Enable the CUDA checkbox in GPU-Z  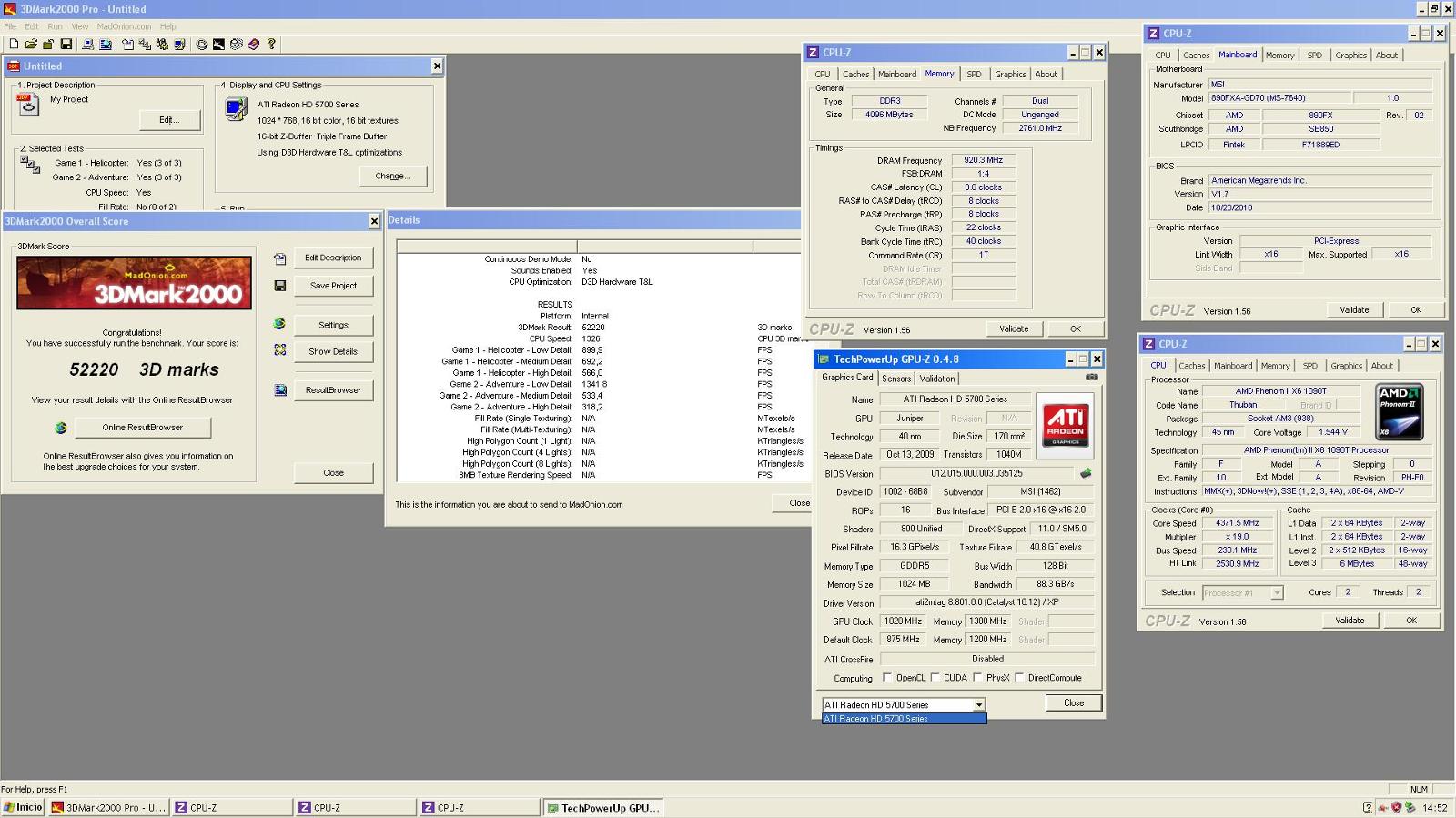(935, 678)
